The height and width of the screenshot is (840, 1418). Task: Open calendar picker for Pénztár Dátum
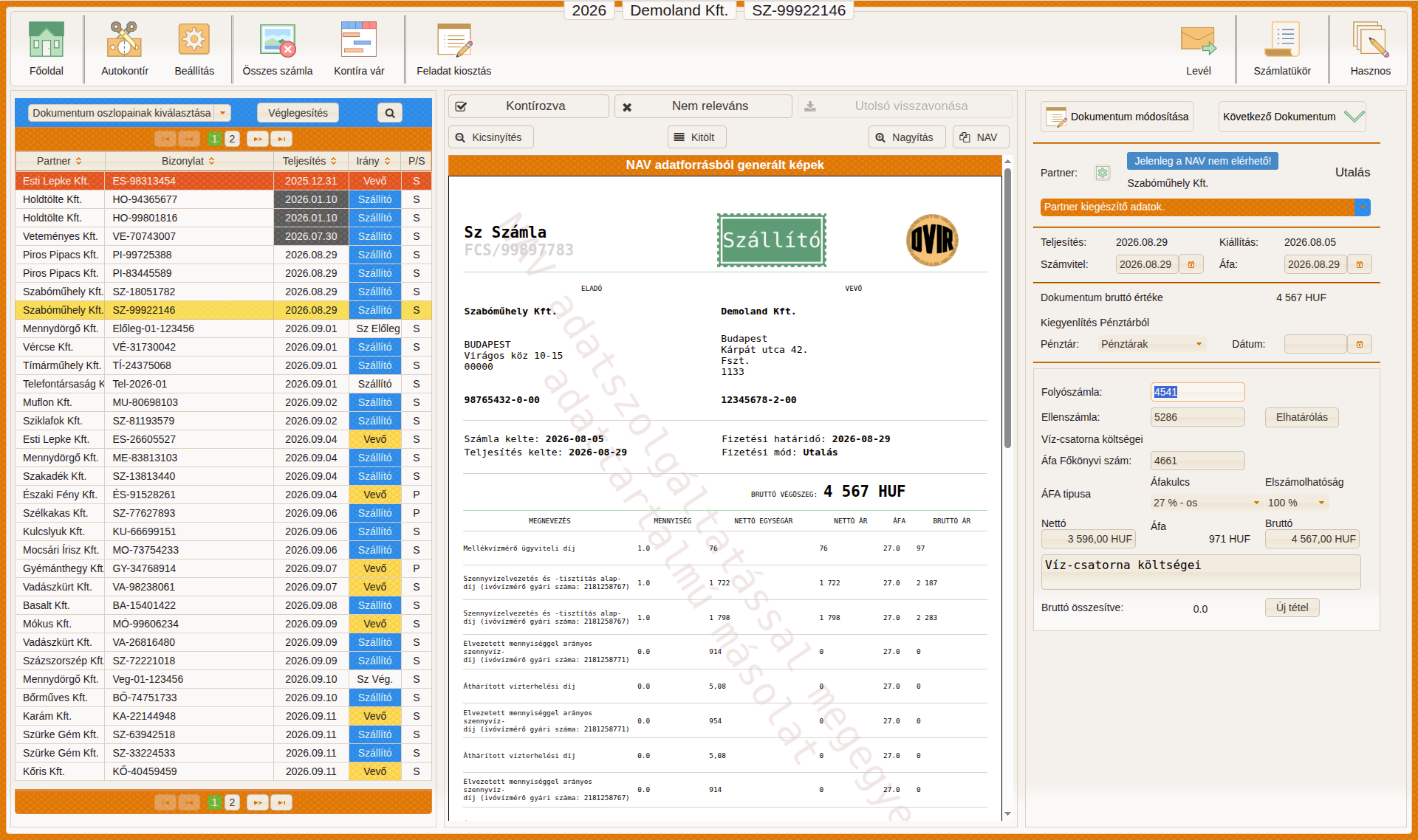pos(1360,344)
